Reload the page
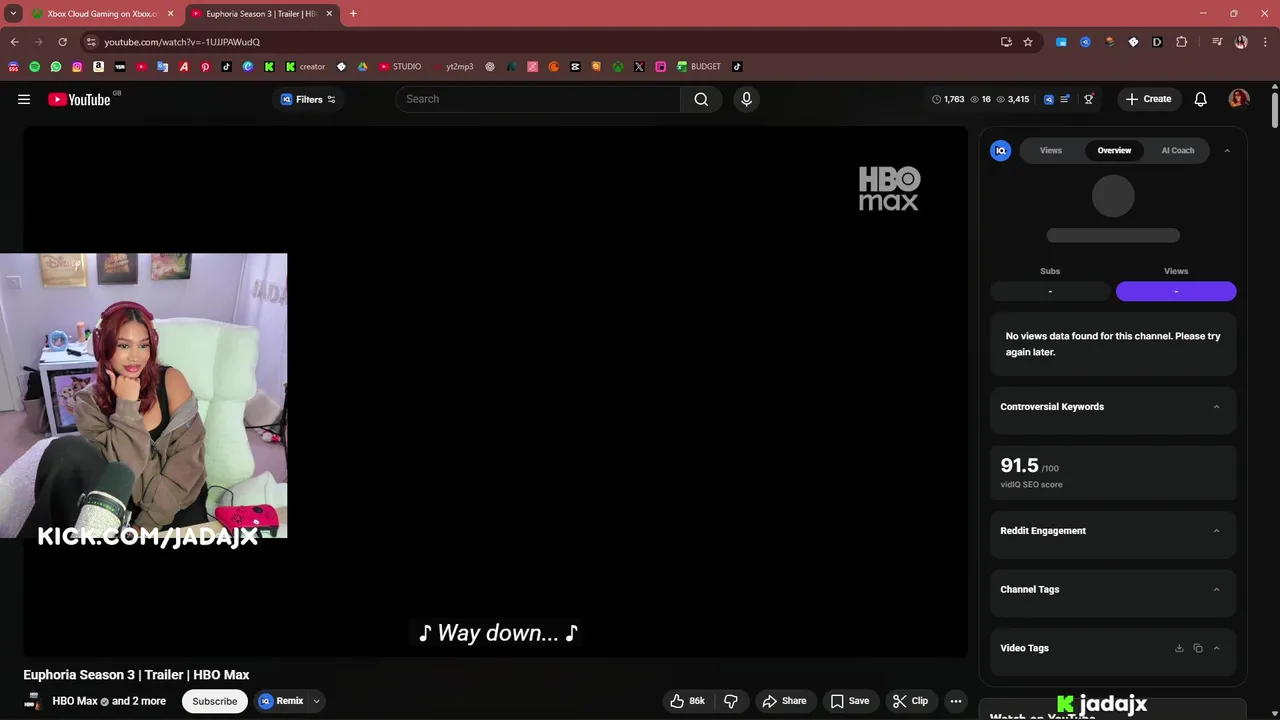Viewport: 1280px width, 720px height. (x=62, y=42)
